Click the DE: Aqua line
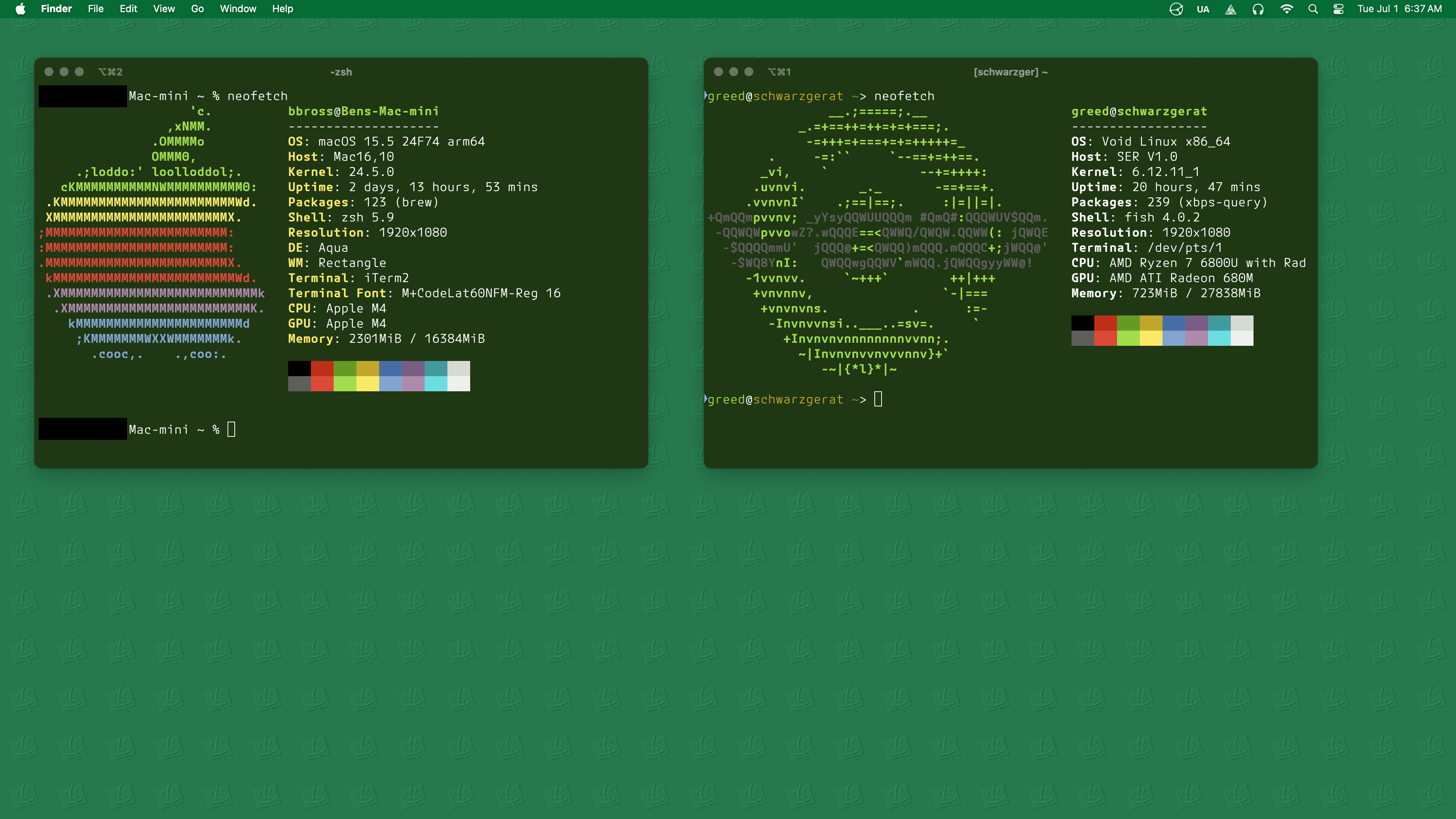 pyautogui.click(x=318, y=248)
